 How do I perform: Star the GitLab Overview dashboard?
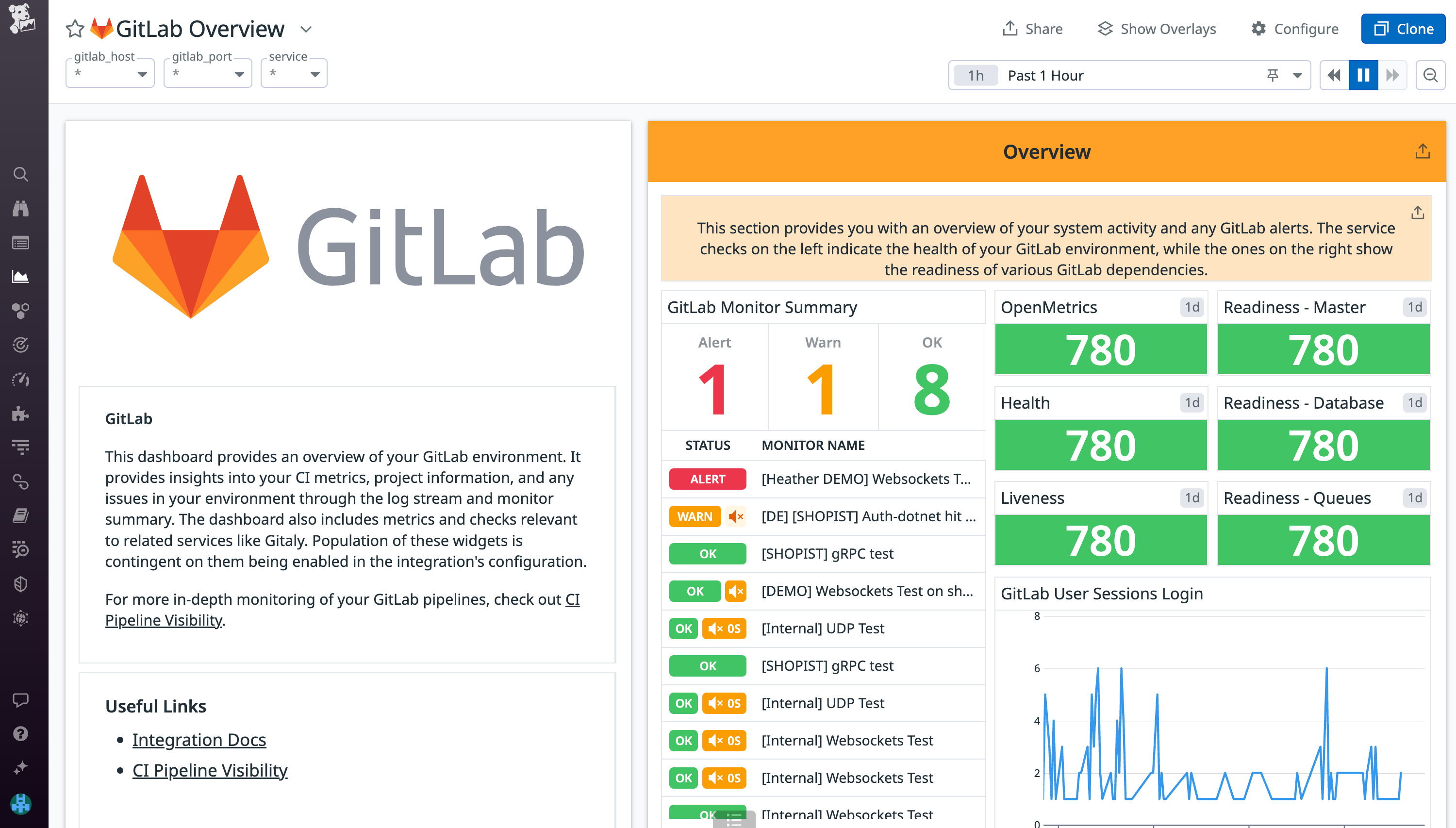click(x=74, y=29)
